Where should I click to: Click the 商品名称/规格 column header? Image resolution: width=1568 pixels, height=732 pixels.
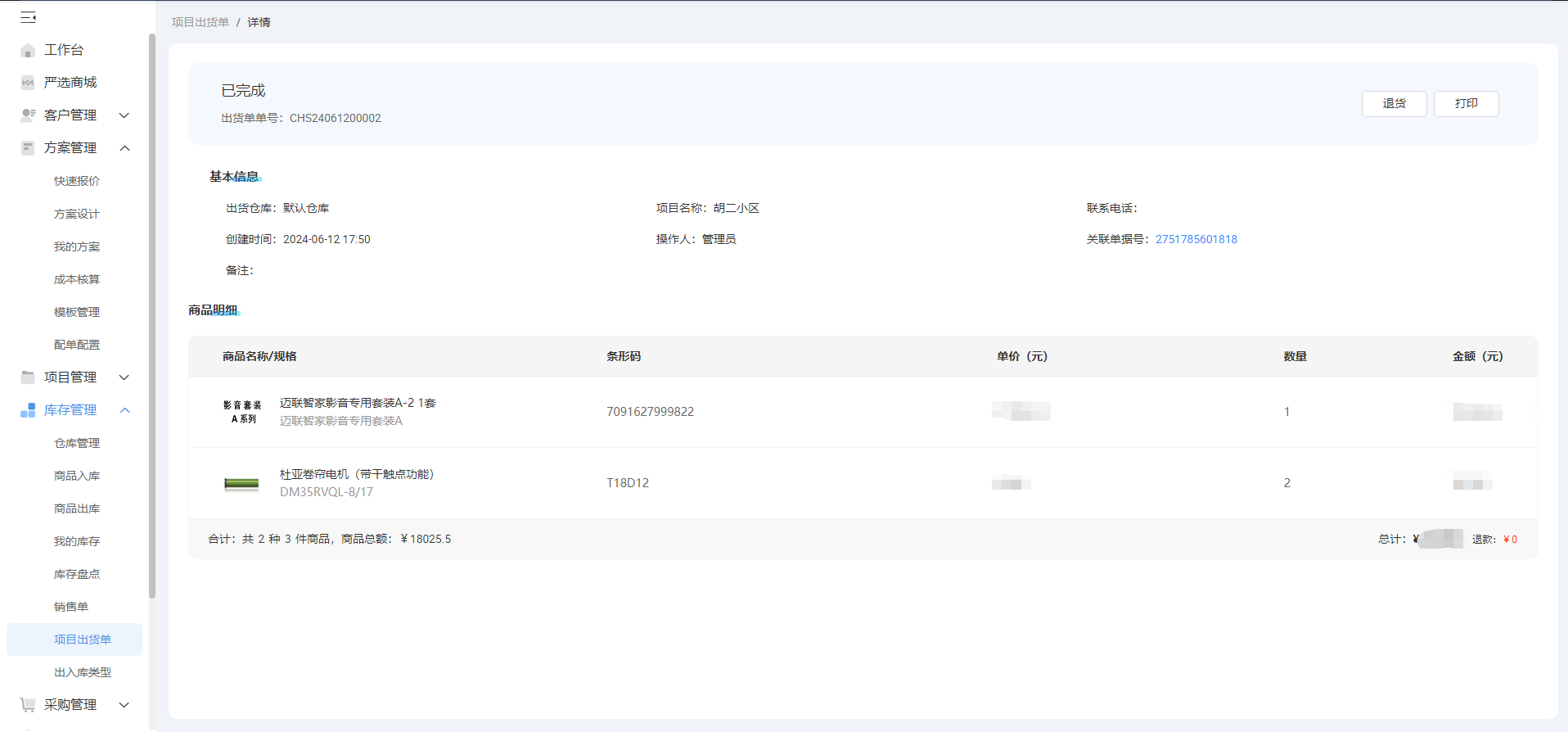coord(259,356)
